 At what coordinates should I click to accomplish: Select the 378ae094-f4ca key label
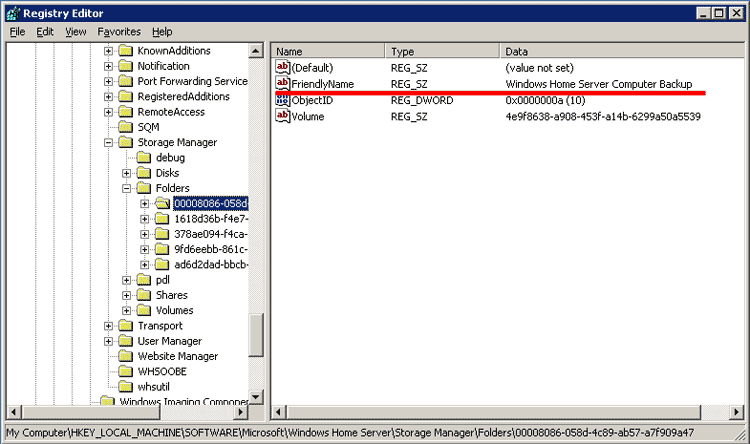(x=210, y=234)
